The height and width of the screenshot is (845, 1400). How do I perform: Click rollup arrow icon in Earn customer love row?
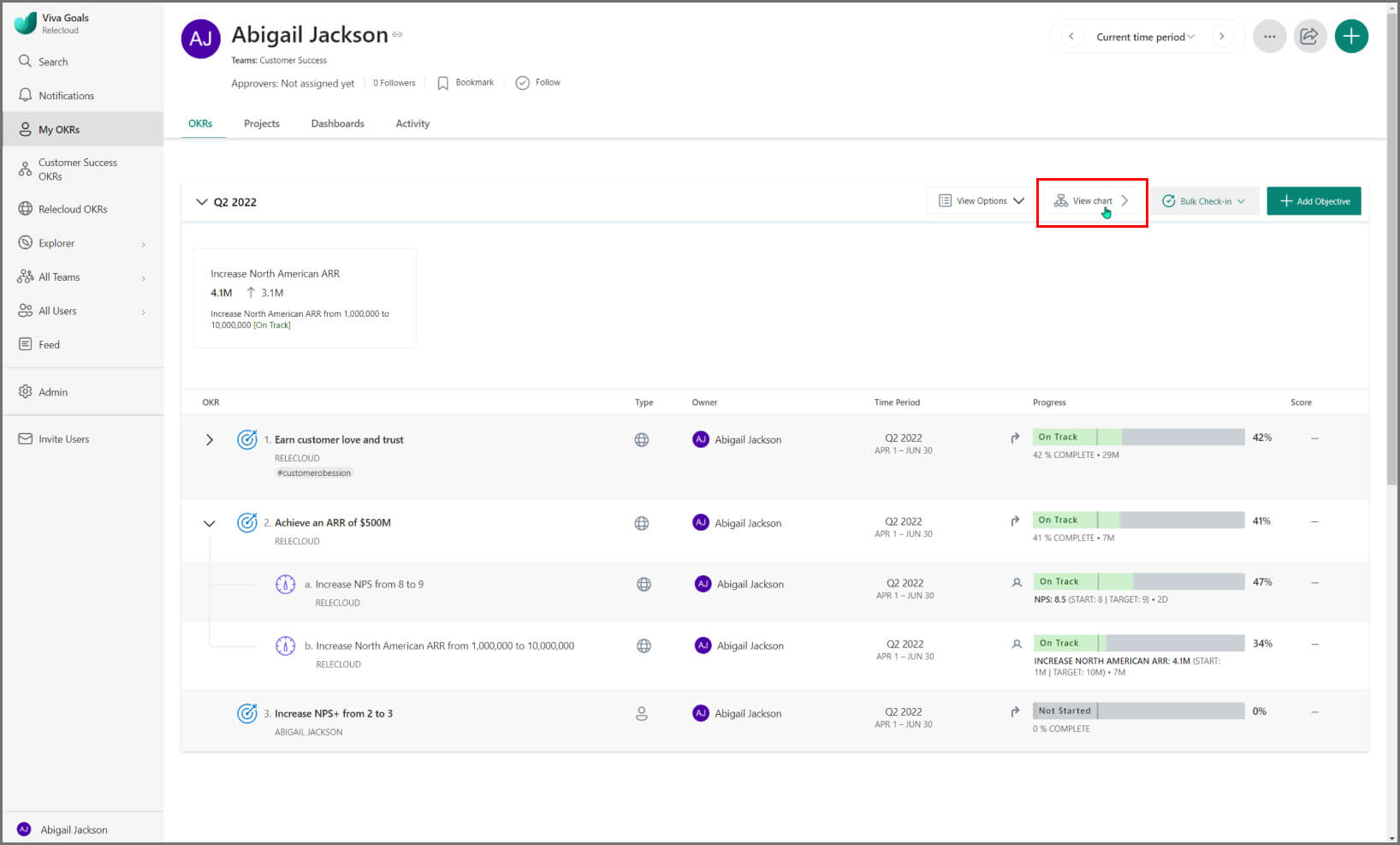coord(1015,438)
